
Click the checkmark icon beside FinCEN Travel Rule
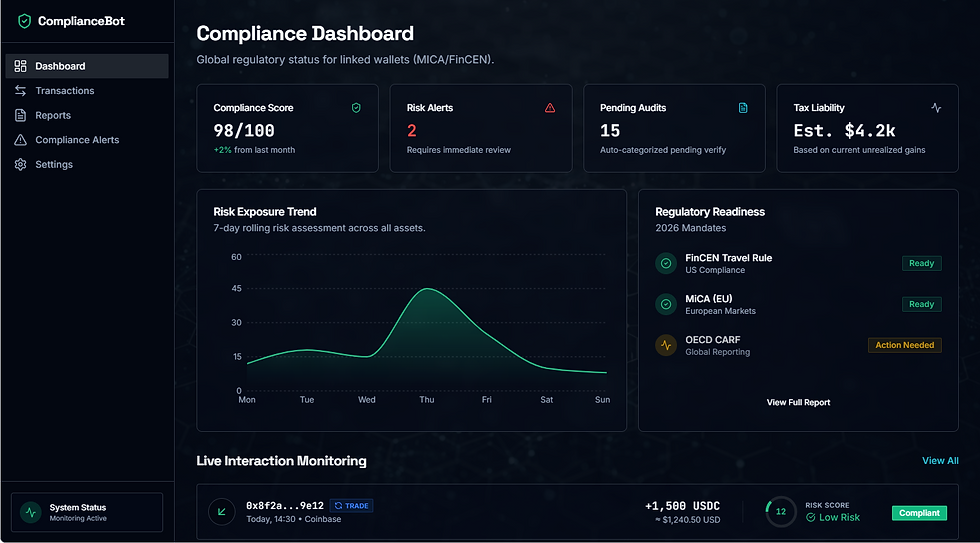click(x=666, y=263)
